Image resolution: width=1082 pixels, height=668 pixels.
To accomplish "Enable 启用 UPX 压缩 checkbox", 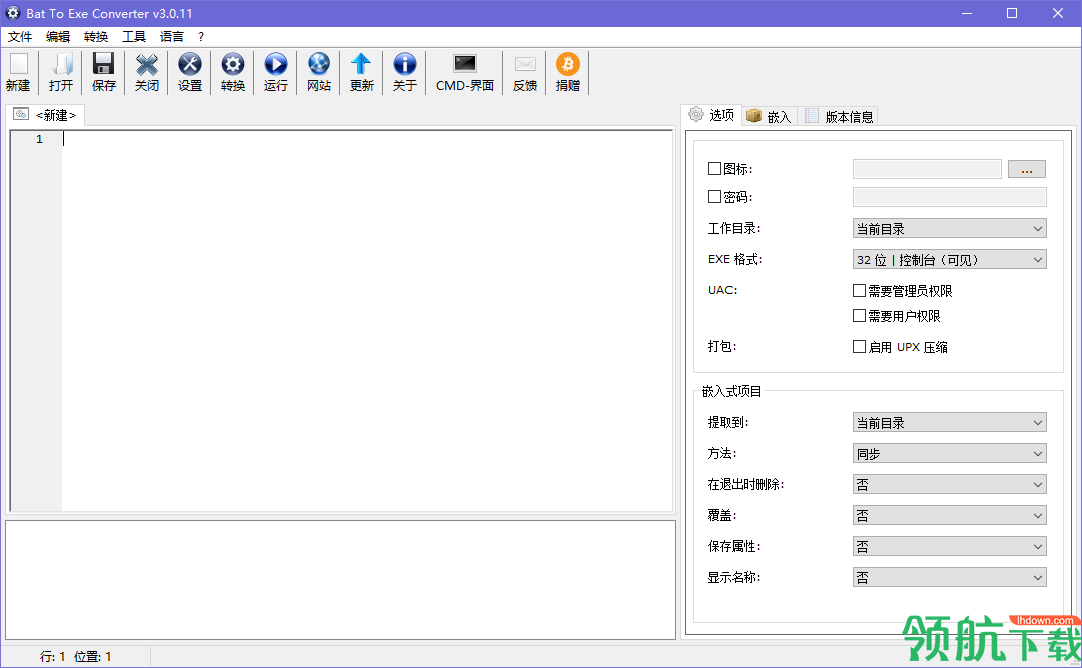I will (859, 346).
